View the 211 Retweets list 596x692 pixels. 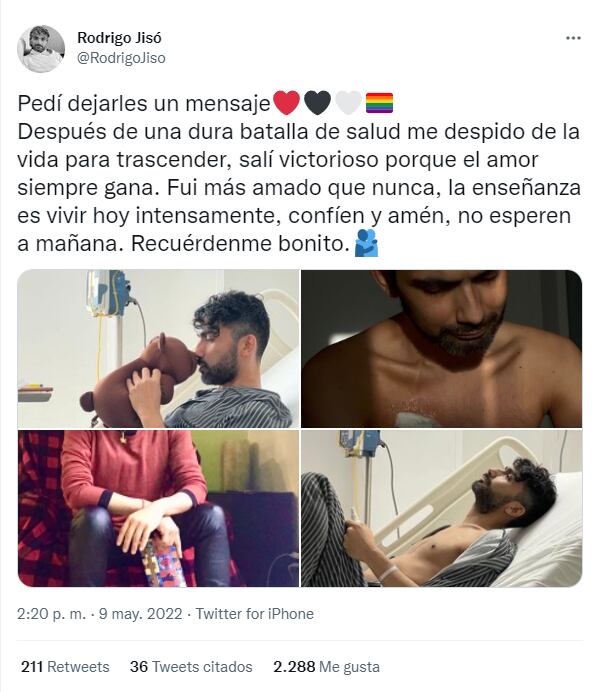[x=65, y=666]
